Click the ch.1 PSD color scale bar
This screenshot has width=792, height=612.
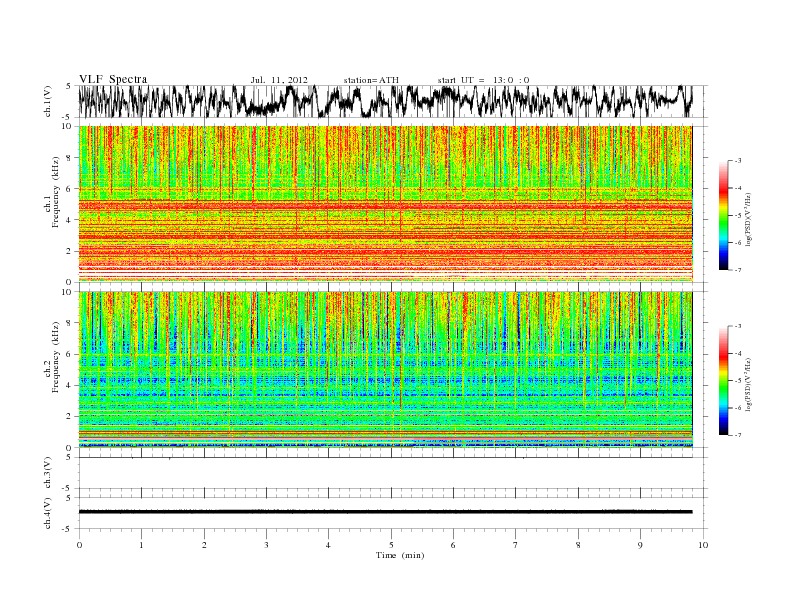(x=723, y=215)
